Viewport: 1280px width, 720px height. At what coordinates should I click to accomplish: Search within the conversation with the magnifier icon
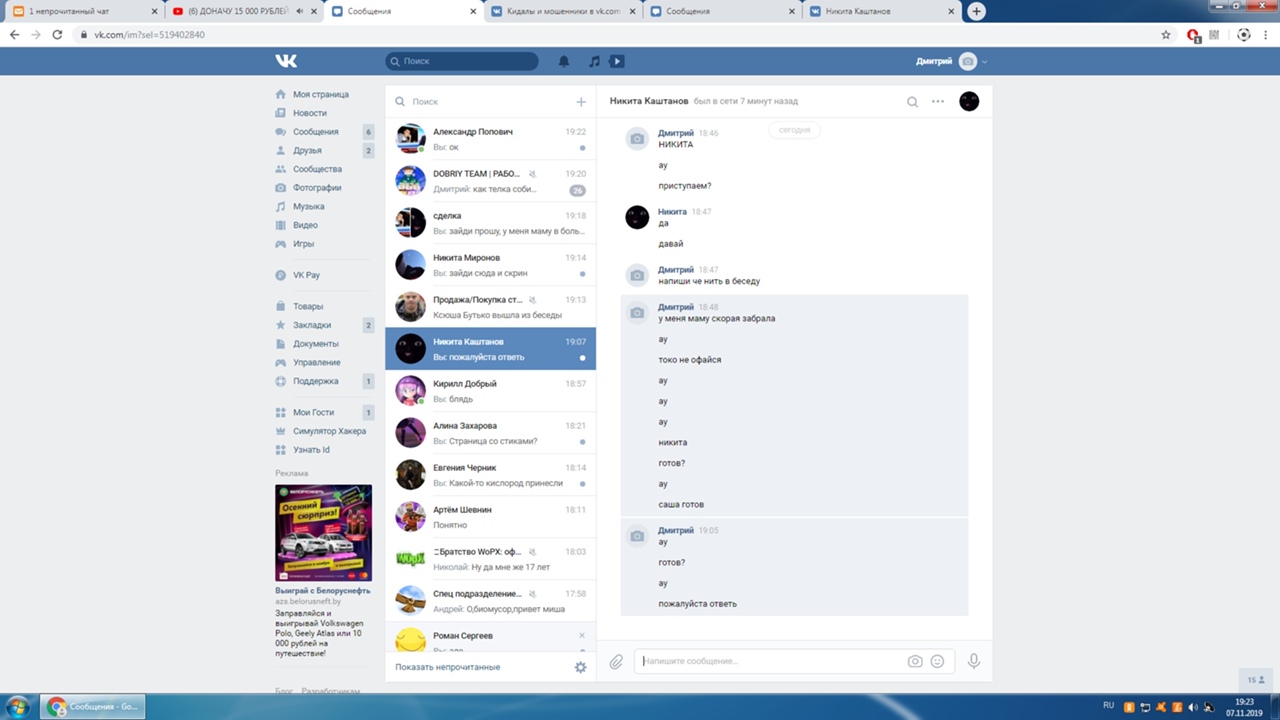pos(912,101)
